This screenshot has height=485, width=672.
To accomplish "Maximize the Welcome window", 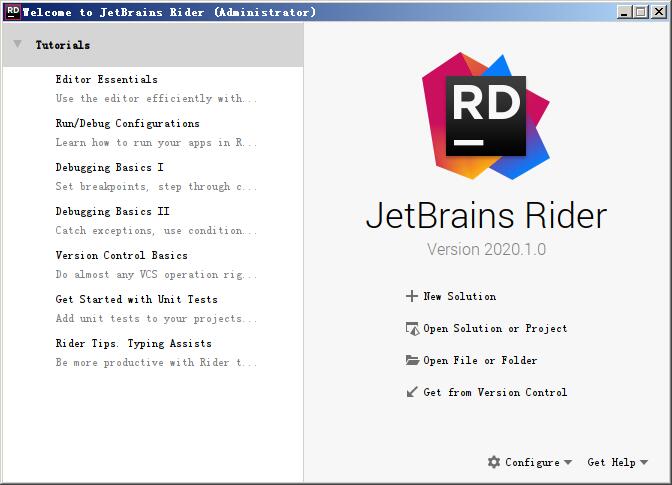I will [641, 12].
